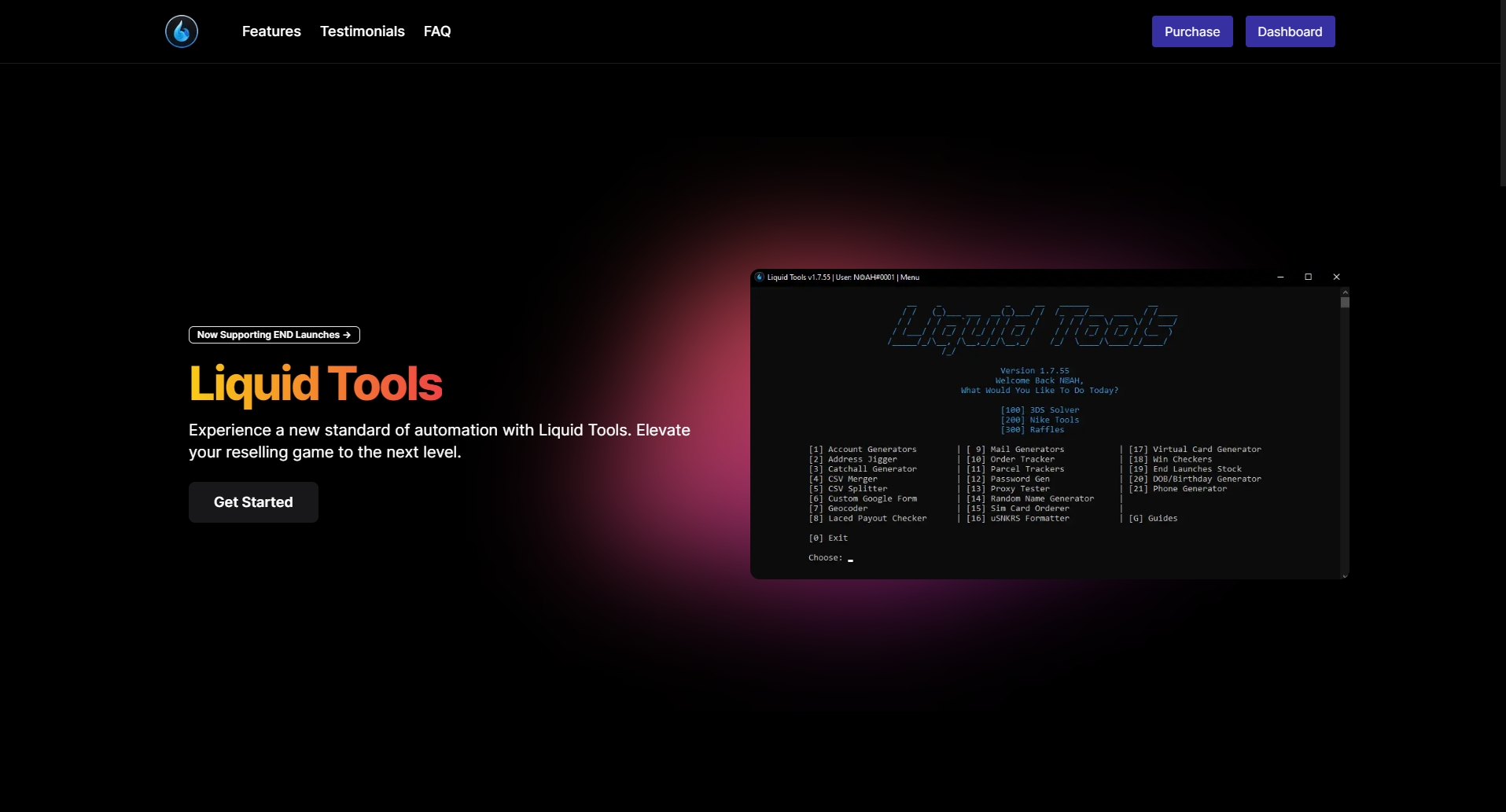Select the Features menu item
Image resolution: width=1506 pixels, height=812 pixels.
pyautogui.click(x=271, y=31)
